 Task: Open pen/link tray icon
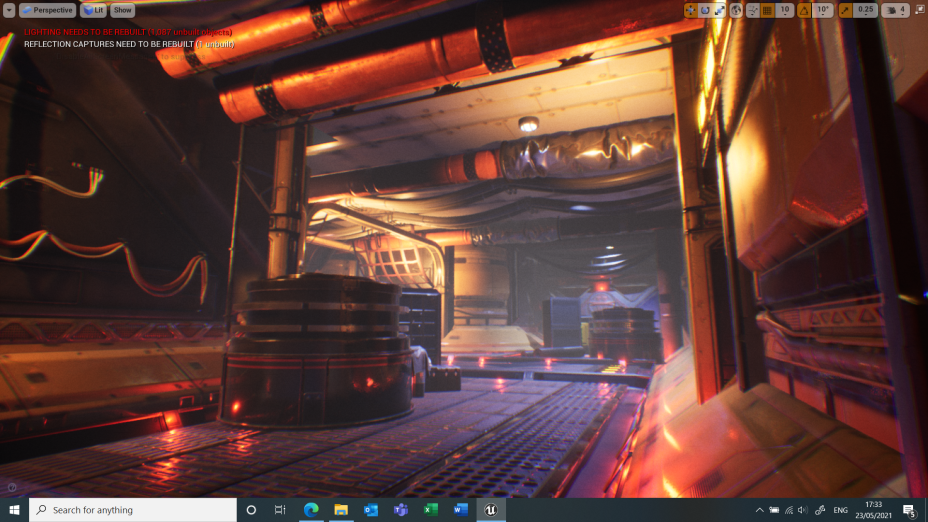[820, 510]
